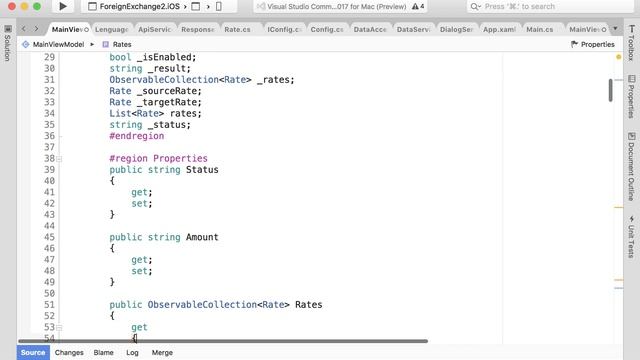Navigate forward with the right arrow
Image resolution: width=640 pixels, height=360 pixels.
[36, 29]
